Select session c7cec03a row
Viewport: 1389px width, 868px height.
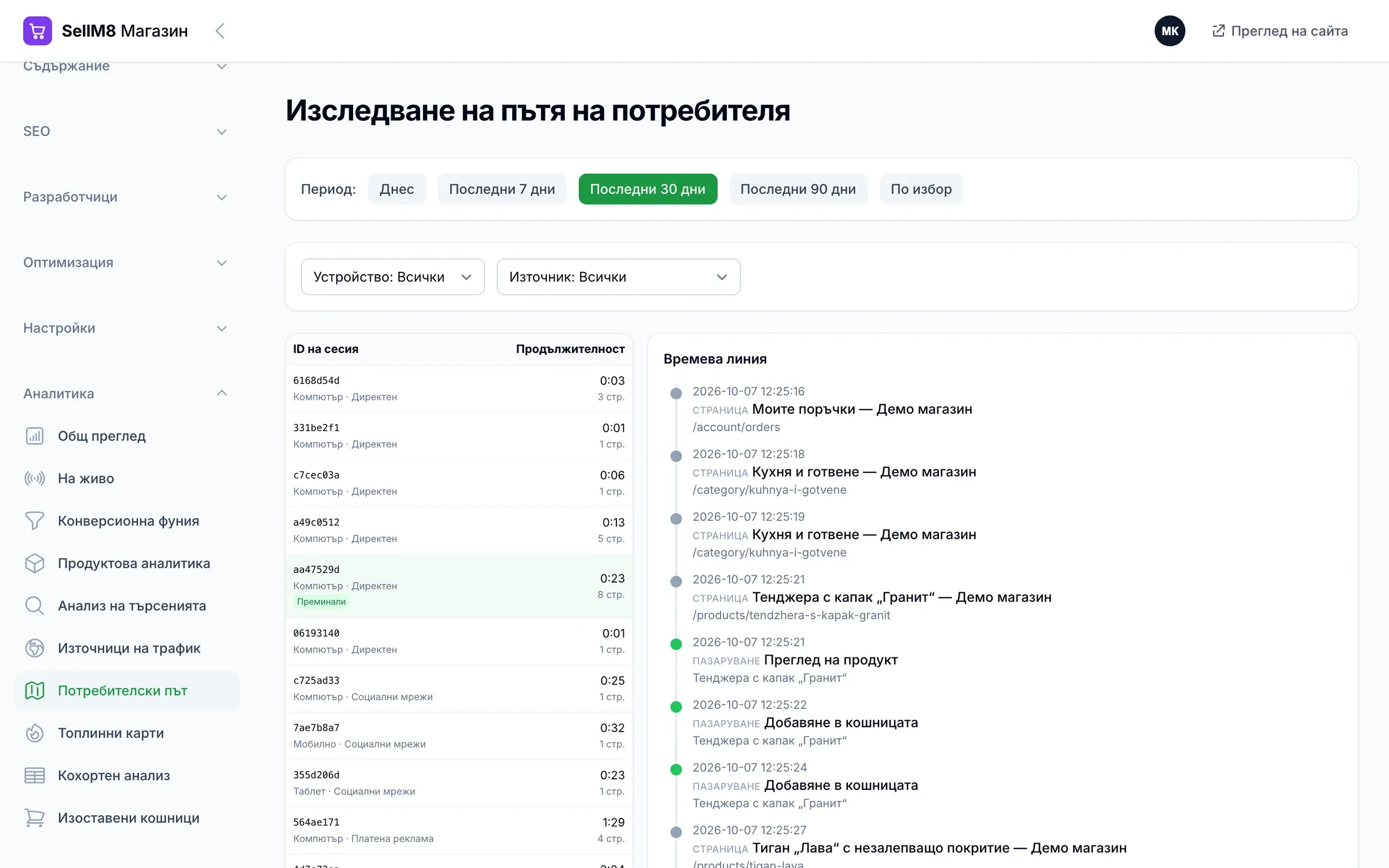[459, 483]
